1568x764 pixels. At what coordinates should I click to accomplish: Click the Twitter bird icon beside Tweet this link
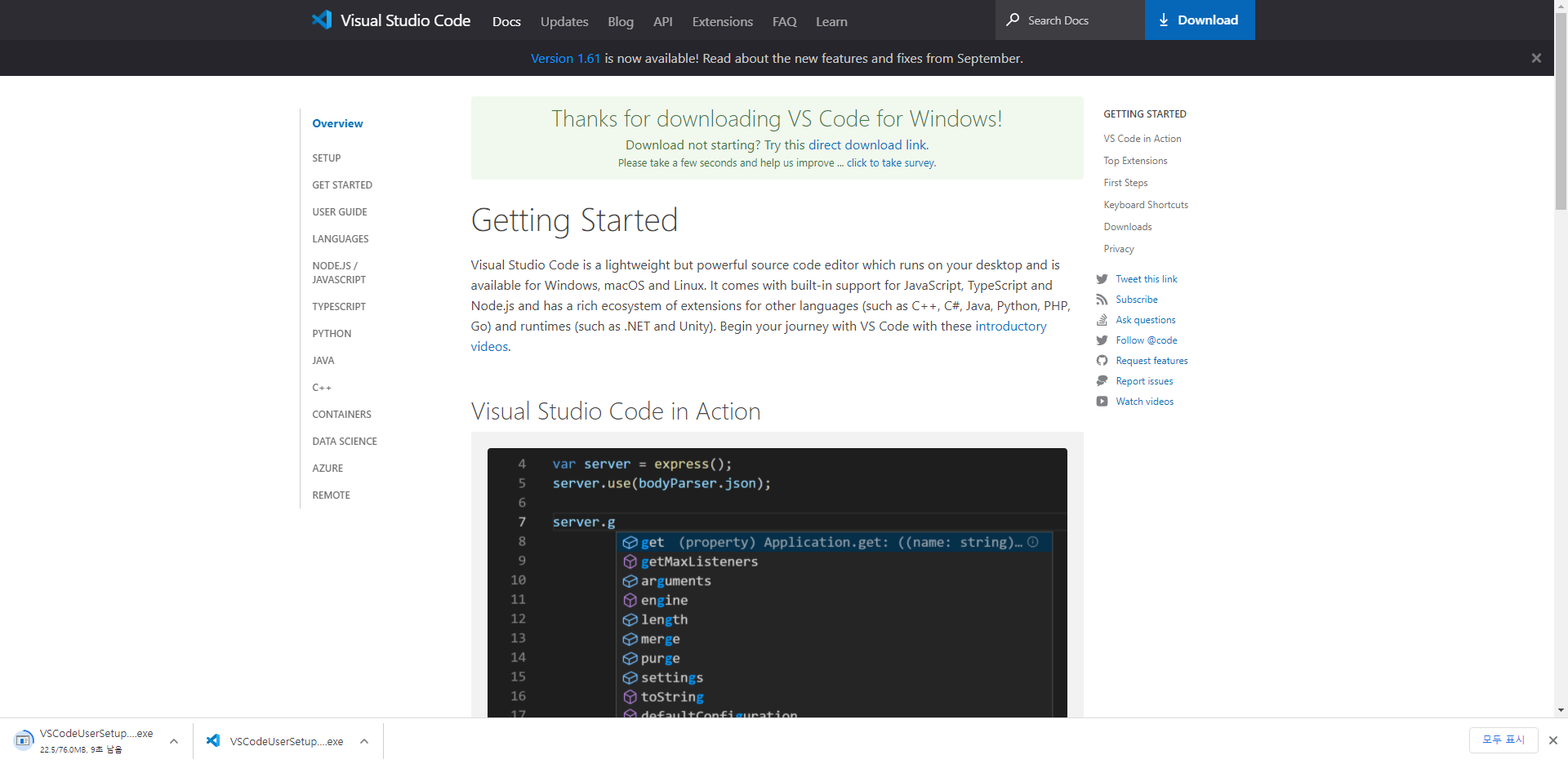point(1102,279)
